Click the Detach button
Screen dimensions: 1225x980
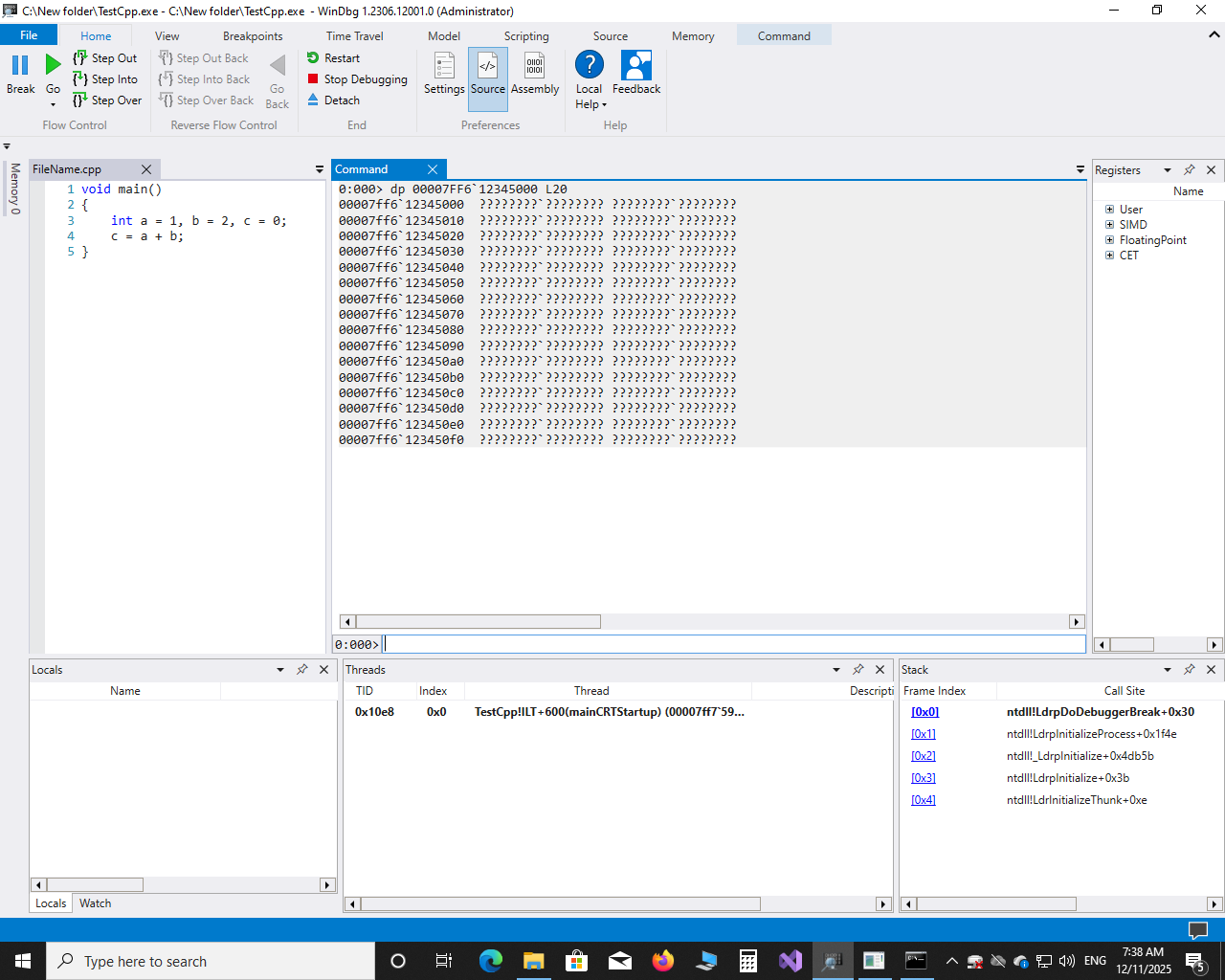(x=342, y=100)
